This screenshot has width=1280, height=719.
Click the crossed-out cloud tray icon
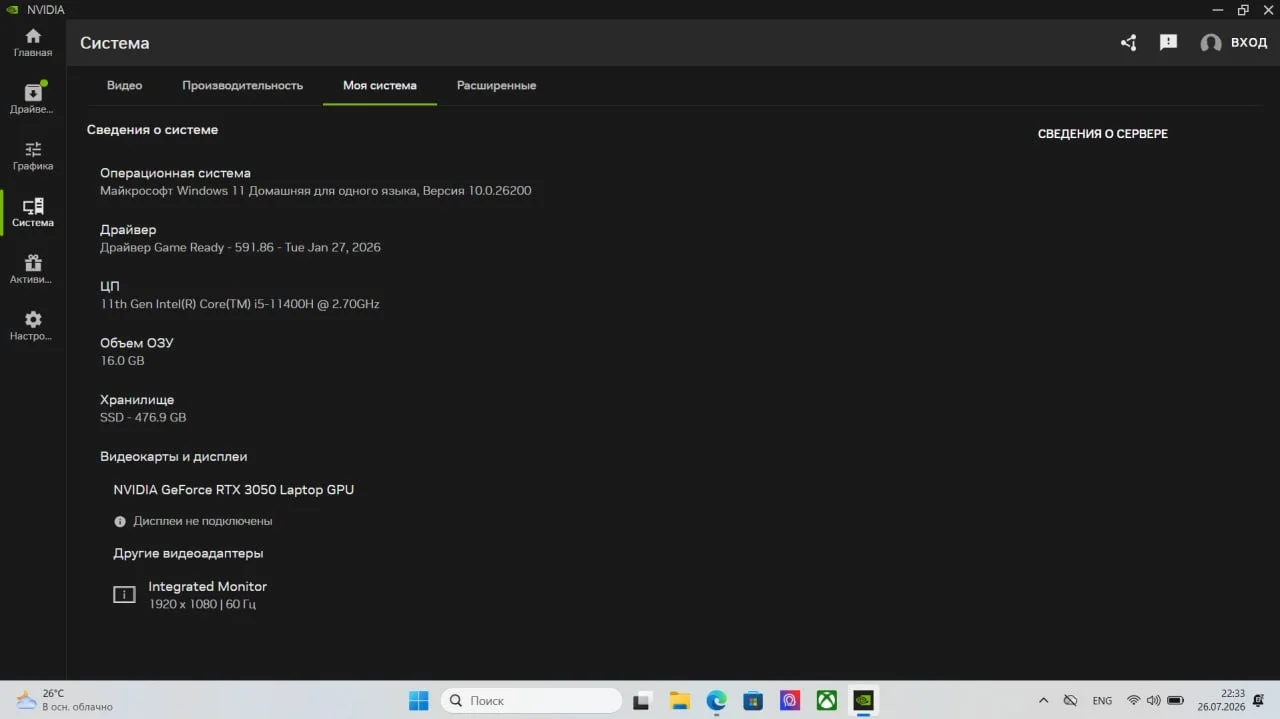click(1070, 701)
